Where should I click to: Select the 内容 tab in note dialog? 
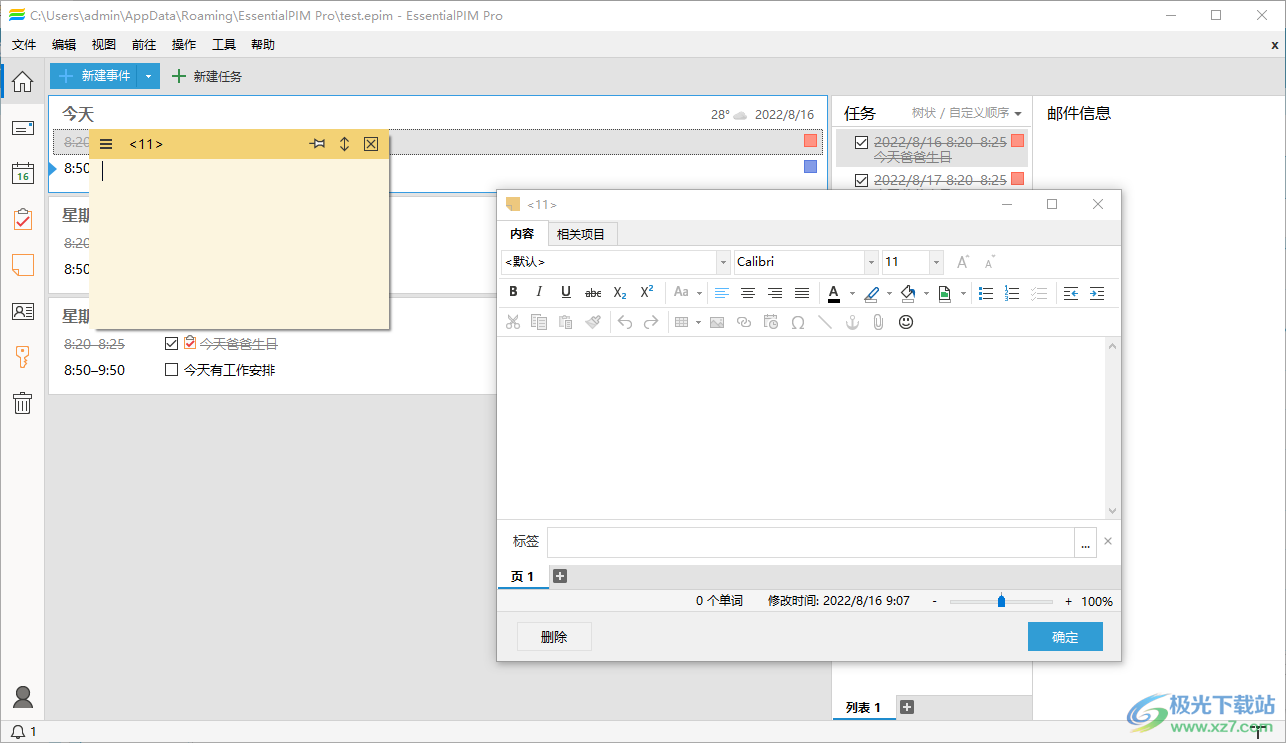click(x=522, y=234)
